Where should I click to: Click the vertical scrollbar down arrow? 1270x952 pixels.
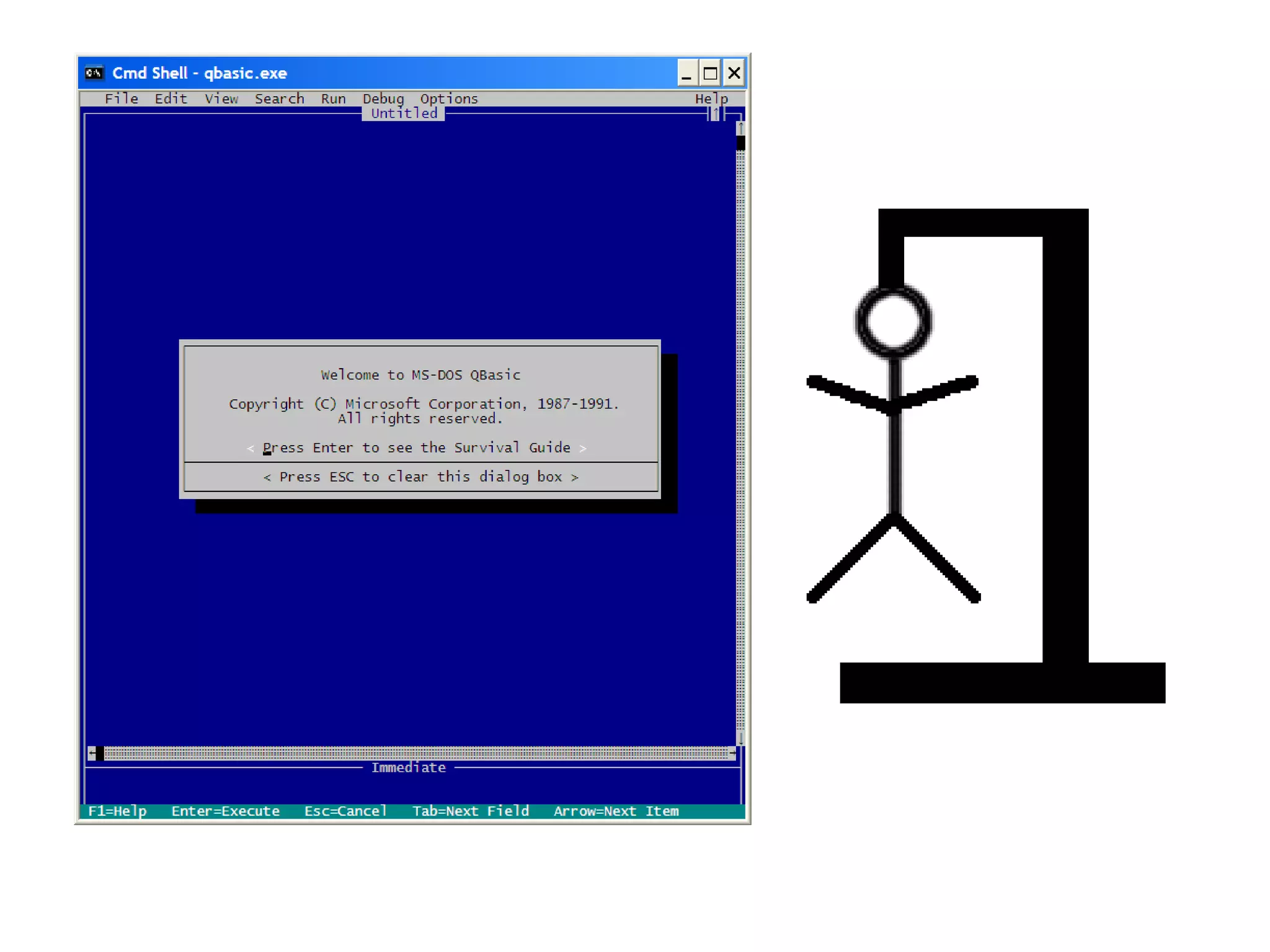tap(740, 739)
